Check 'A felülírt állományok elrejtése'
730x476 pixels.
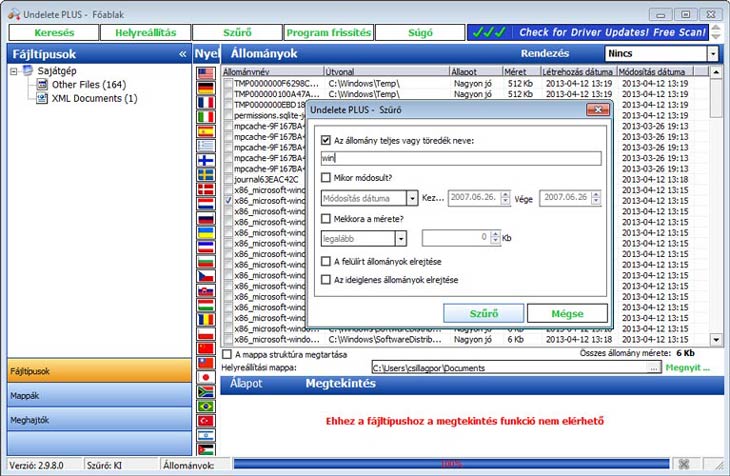coord(326,261)
